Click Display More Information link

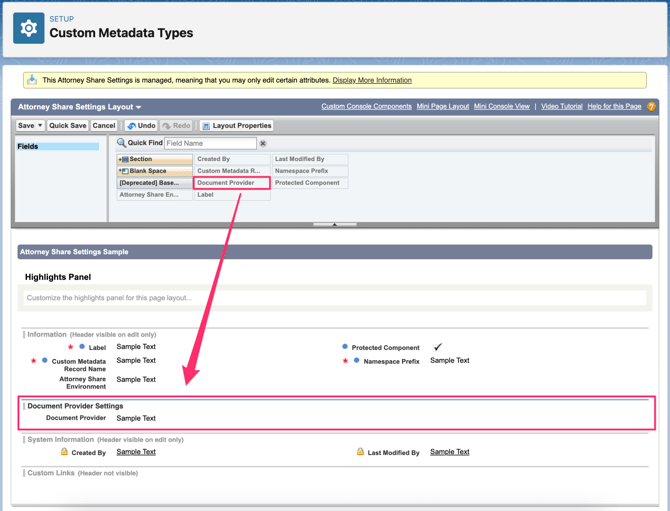pyautogui.click(x=372, y=80)
